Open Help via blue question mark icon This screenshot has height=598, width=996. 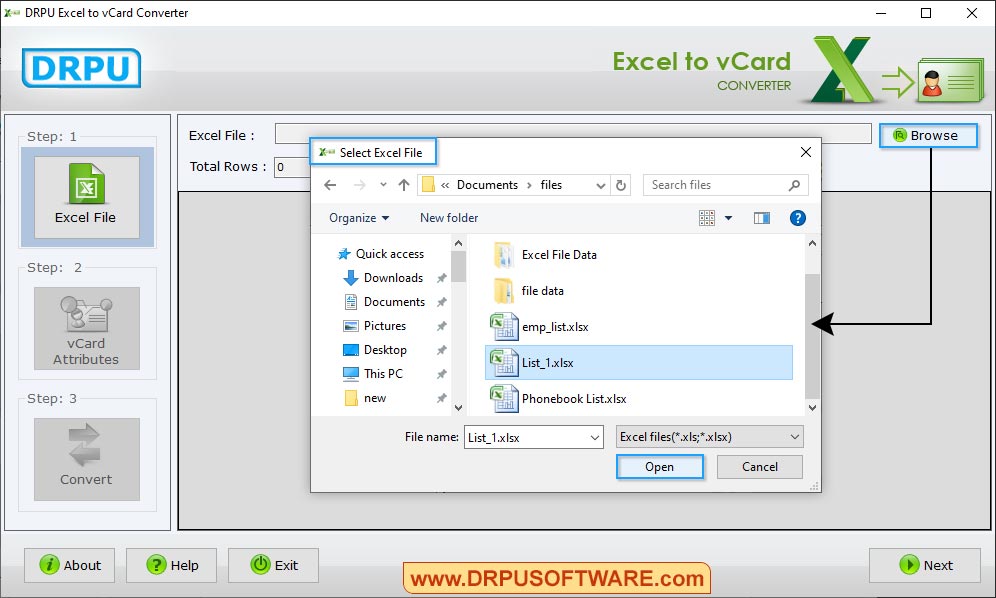pos(797,218)
